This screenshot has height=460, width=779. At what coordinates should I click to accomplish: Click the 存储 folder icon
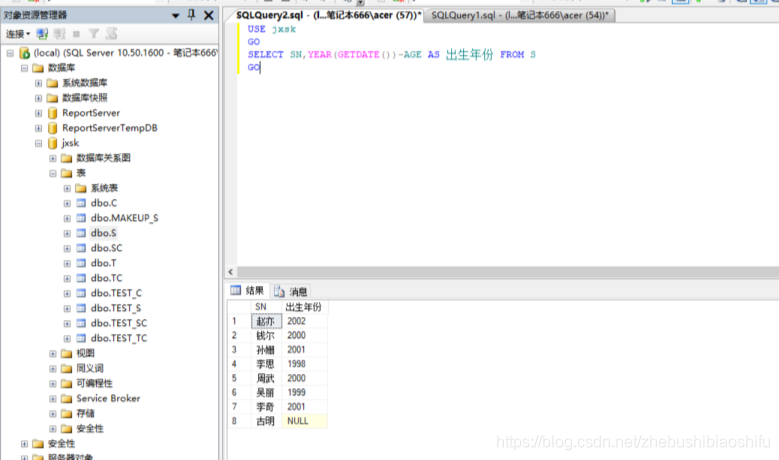click(67, 414)
